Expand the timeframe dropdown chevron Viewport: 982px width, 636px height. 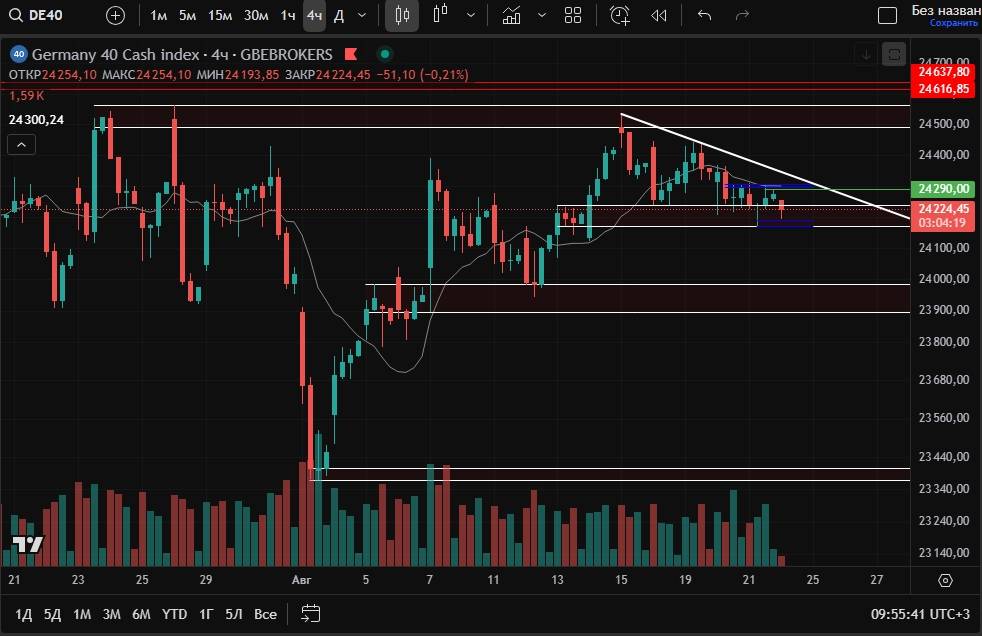pos(362,15)
